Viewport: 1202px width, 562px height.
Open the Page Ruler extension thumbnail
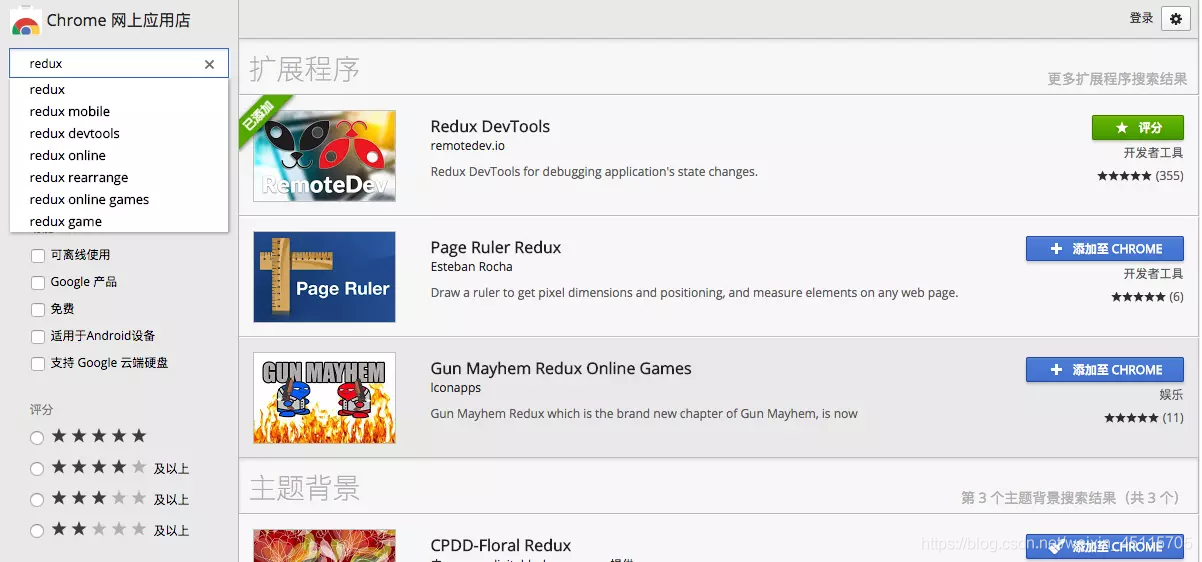coord(324,277)
